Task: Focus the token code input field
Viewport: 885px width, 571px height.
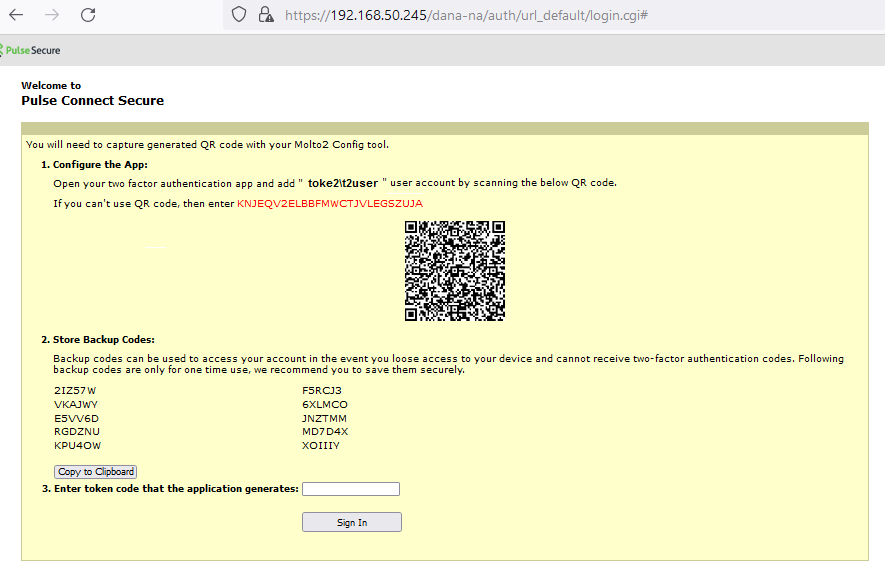Action: [x=351, y=489]
